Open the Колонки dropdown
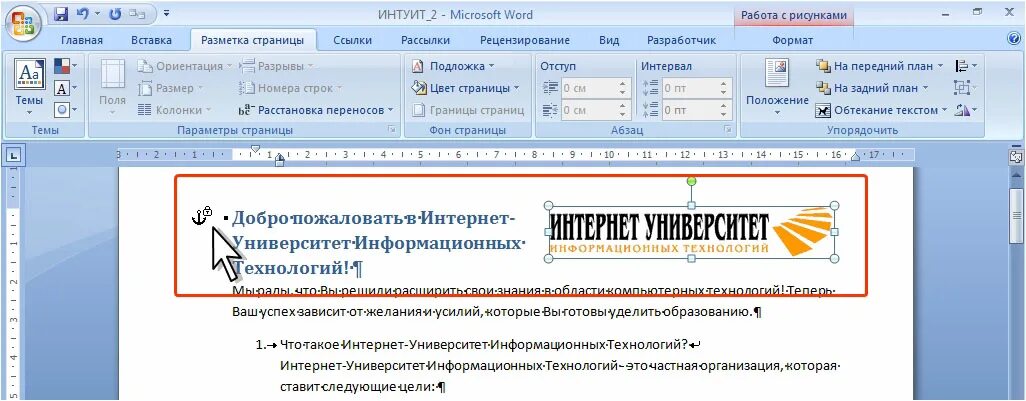The width and height of the screenshot is (1026, 401). 175,110
